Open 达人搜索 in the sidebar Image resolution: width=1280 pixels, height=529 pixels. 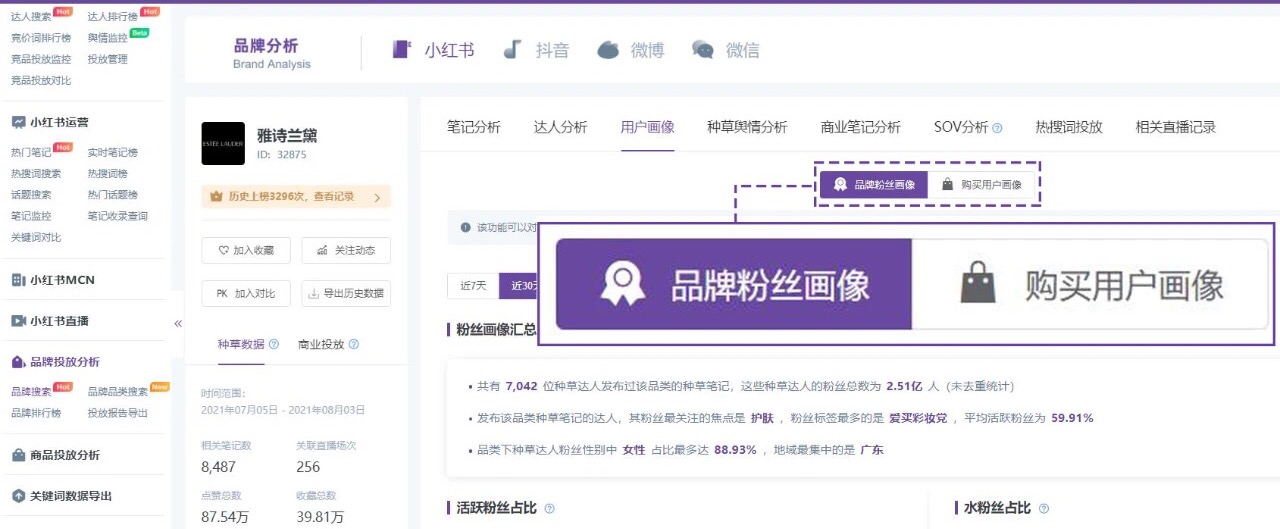[31, 16]
